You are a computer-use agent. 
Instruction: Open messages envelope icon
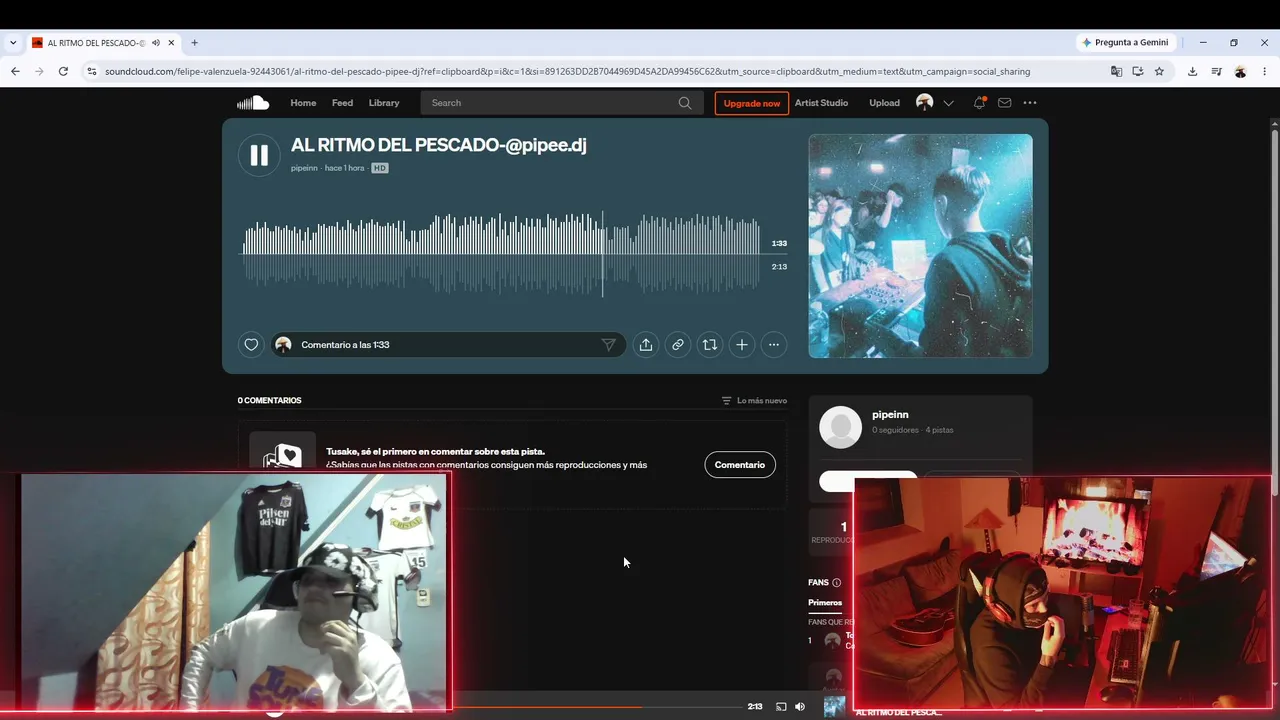(x=1005, y=103)
